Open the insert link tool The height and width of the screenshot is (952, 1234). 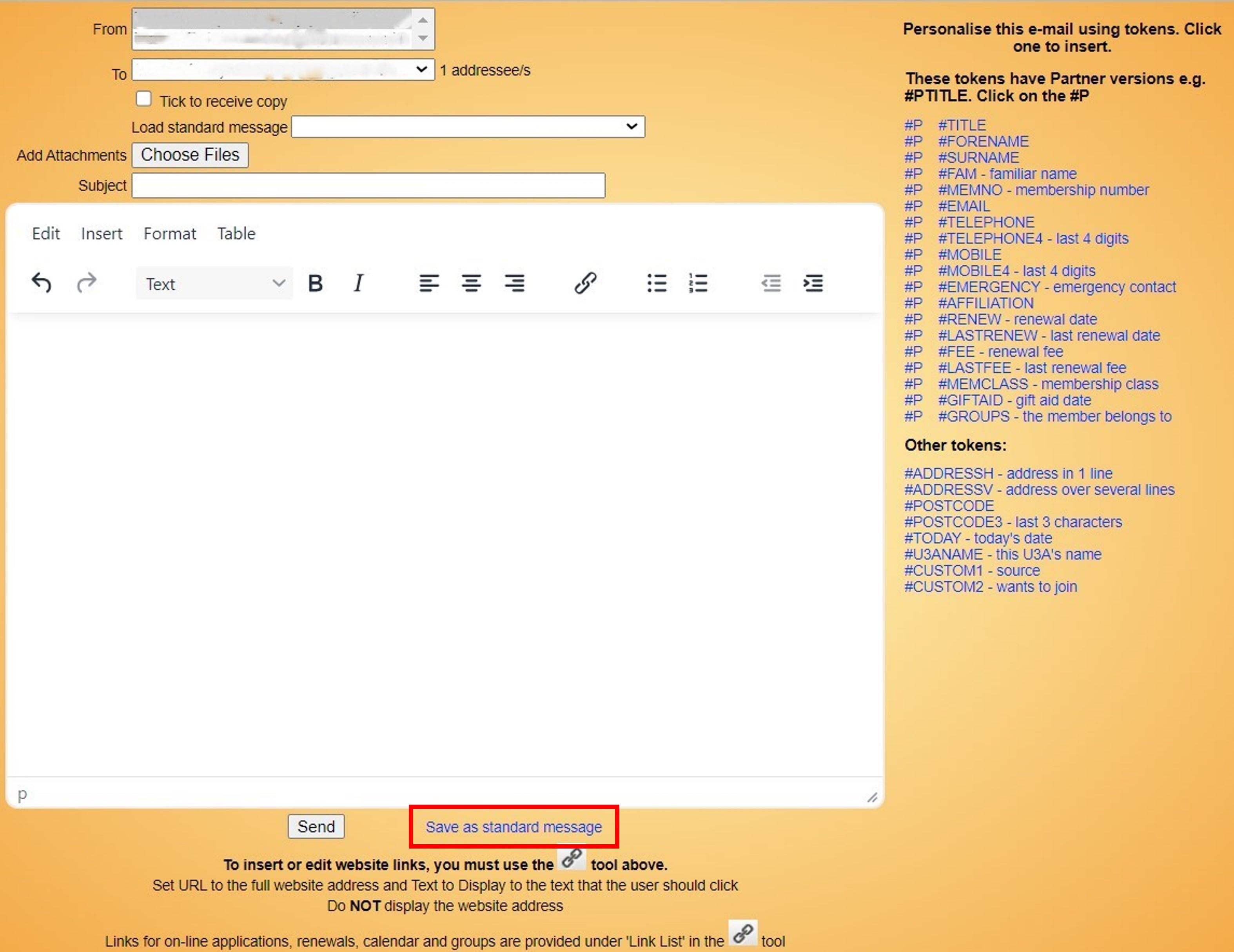pos(585,283)
